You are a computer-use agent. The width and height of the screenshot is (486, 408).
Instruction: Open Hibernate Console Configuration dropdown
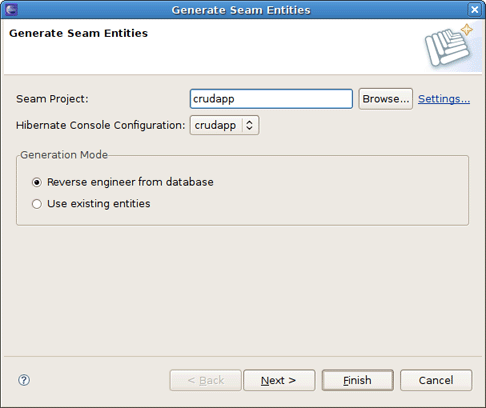224,125
